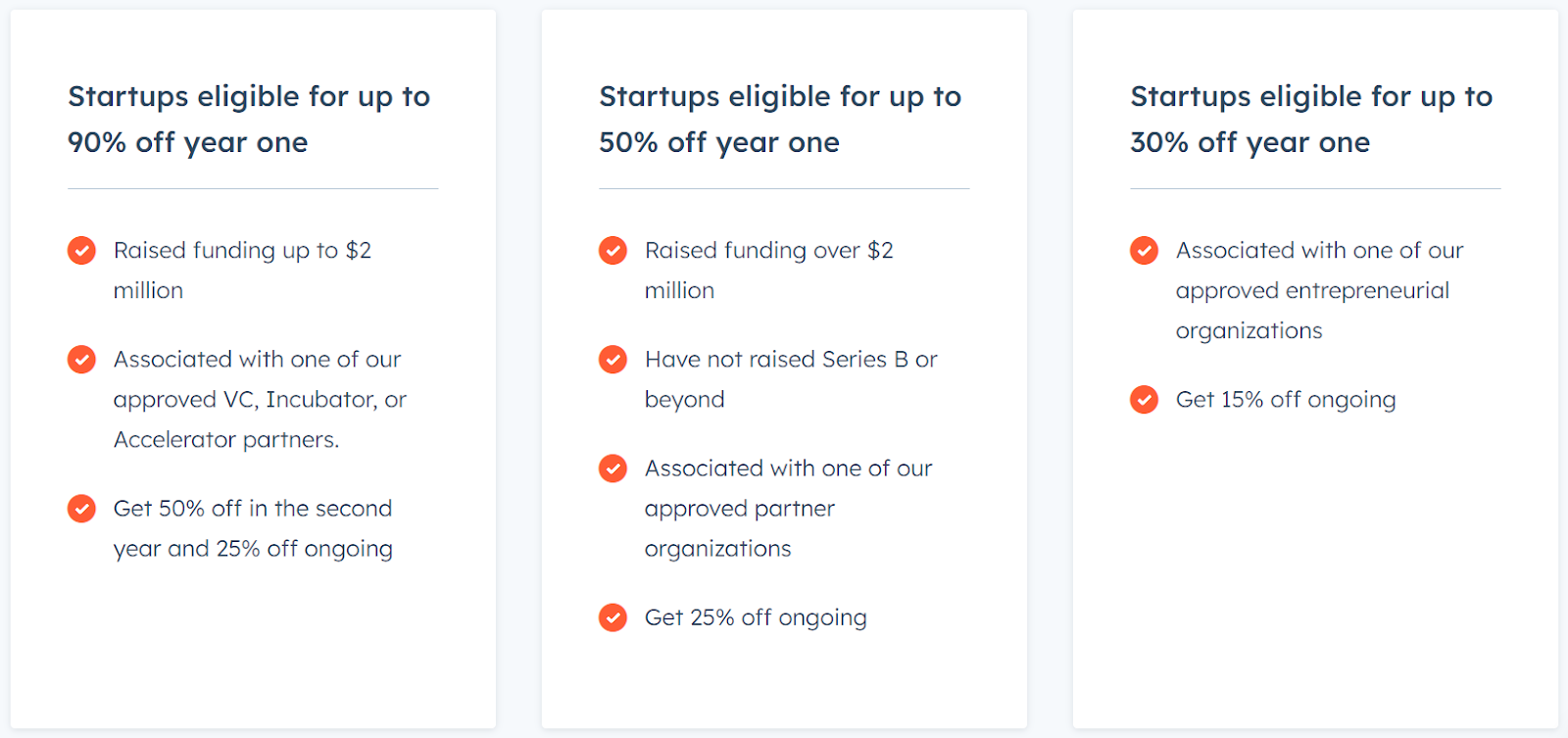Click the checkmark icon next to "Have not raised Series B"
Screen dimensions: 1568x738
[612, 360]
